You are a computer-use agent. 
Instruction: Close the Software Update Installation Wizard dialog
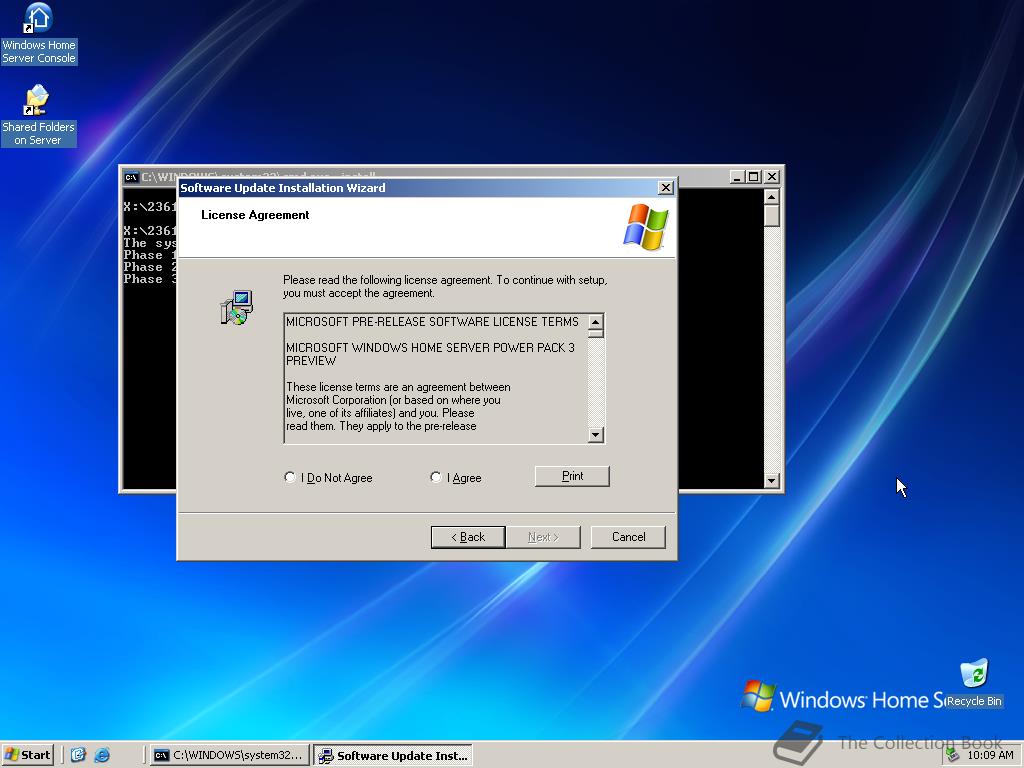pos(665,188)
